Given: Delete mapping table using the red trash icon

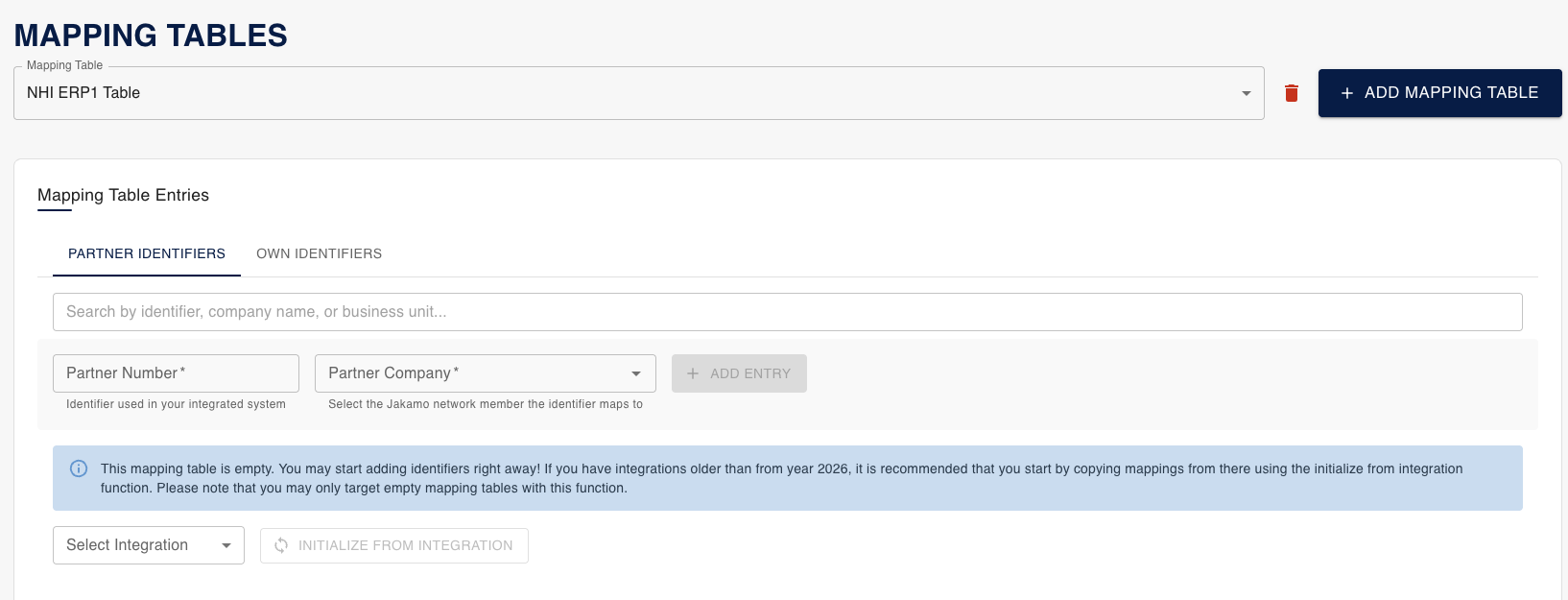Looking at the screenshot, I should 1291,93.
